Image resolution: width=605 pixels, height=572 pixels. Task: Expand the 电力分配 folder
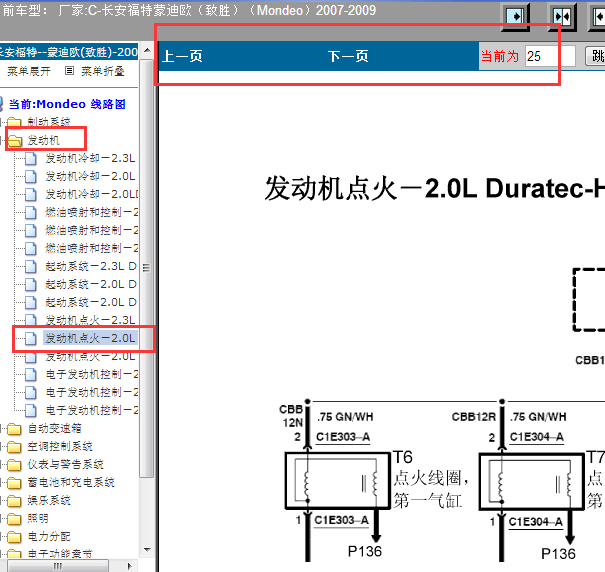coord(49,536)
